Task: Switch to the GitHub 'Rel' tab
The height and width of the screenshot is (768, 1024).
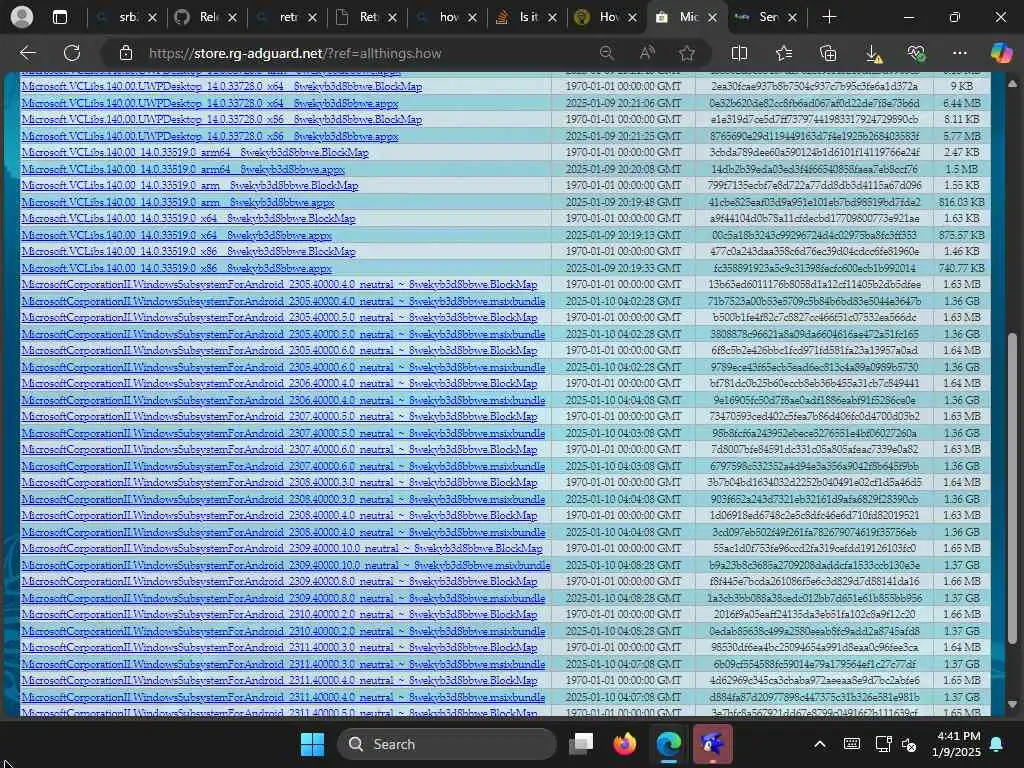Action: pyautogui.click(x=206, y=18)
